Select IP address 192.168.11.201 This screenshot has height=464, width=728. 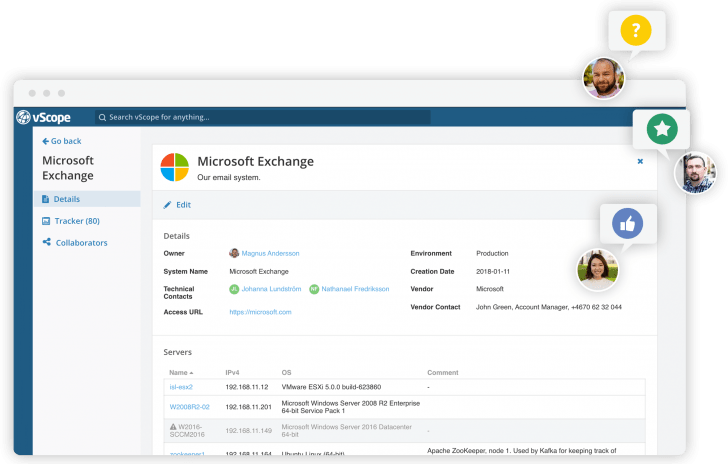248,407
